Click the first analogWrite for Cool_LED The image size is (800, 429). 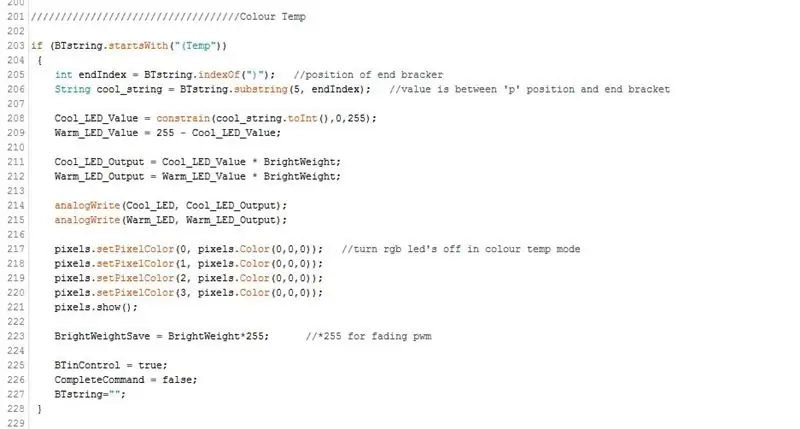87,206
